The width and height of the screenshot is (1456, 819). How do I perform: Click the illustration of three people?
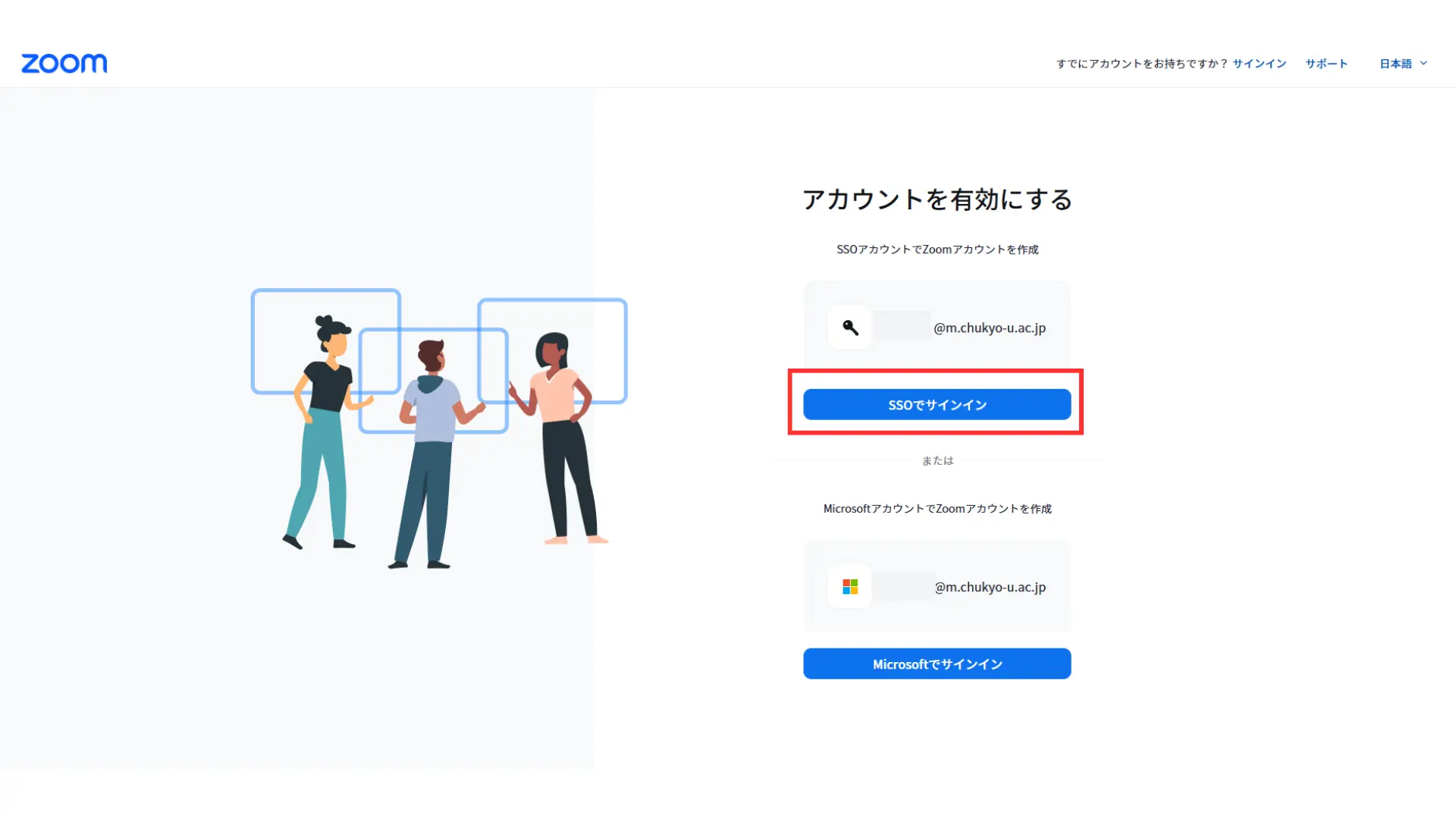[x=439, y=428]
